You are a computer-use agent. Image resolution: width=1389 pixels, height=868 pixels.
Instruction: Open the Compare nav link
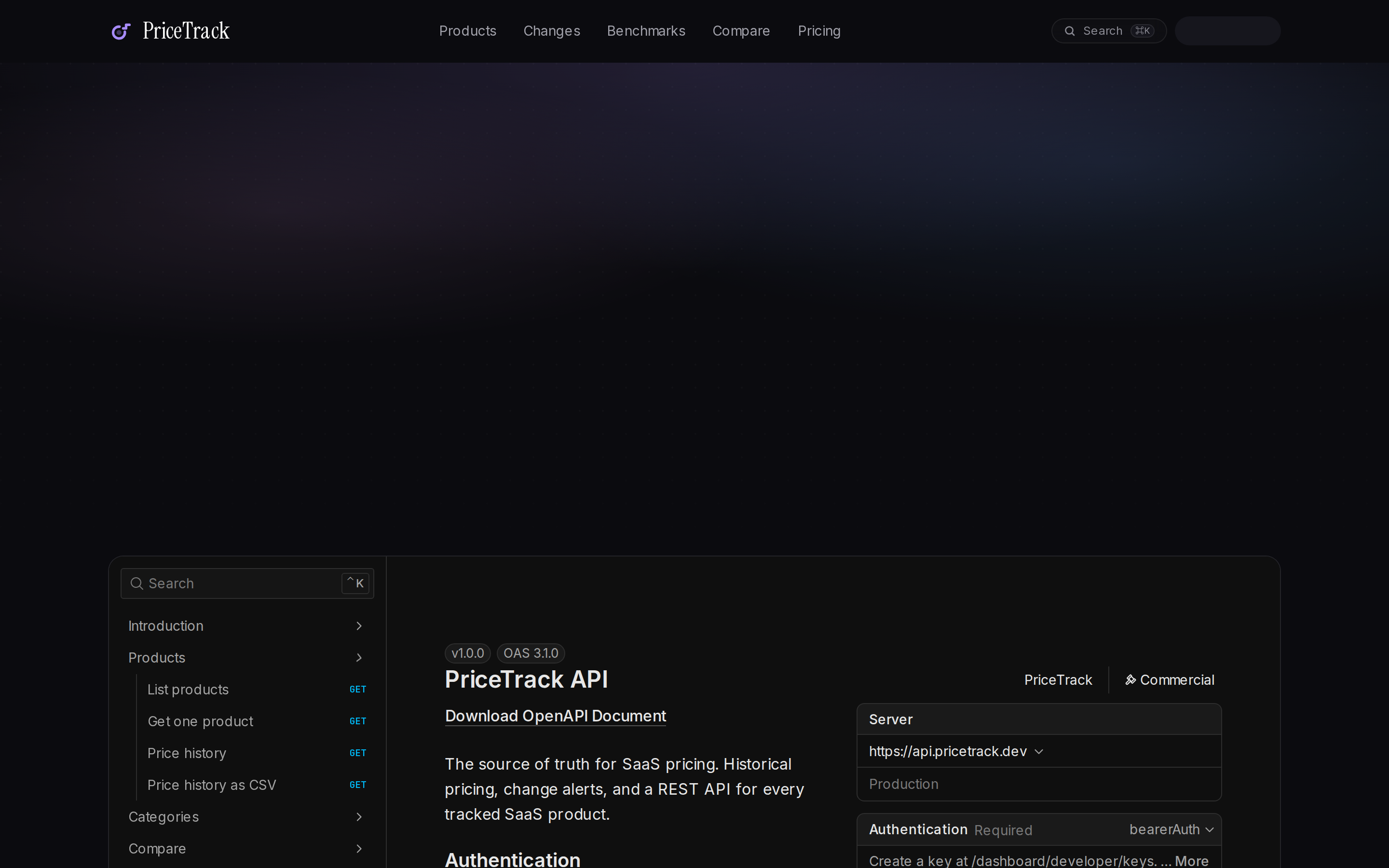pos(741,31)
